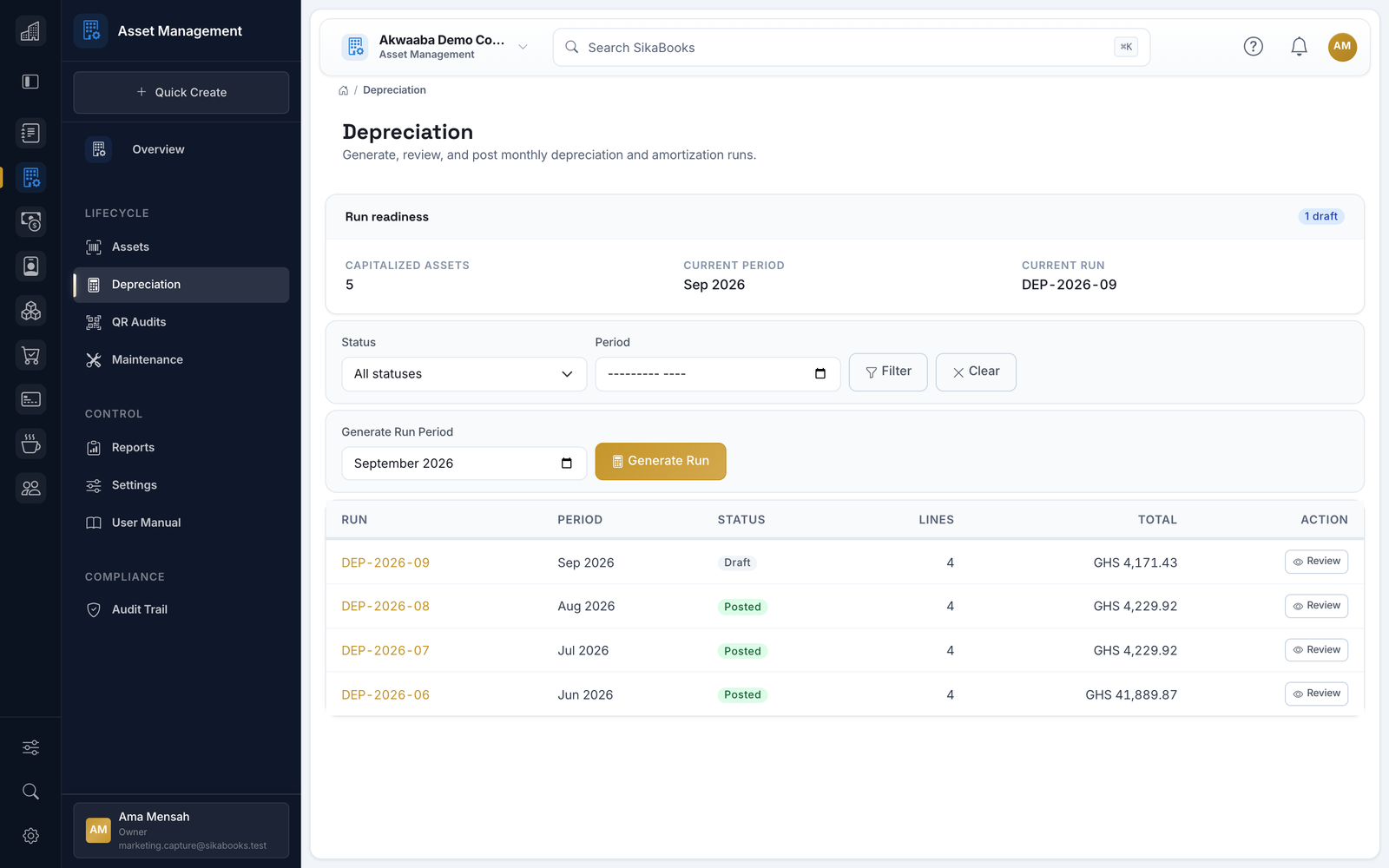Open the All statuses dropdown
The image size is (1389, 868).
(x=464, y=374)
